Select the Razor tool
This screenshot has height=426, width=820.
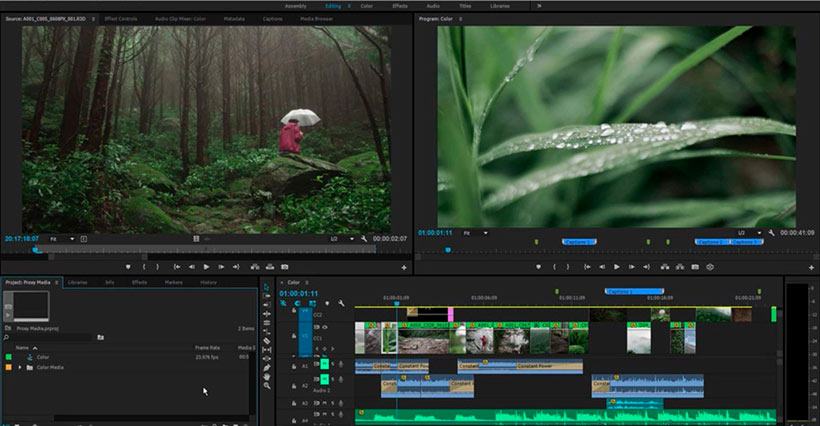click(267, 341)
